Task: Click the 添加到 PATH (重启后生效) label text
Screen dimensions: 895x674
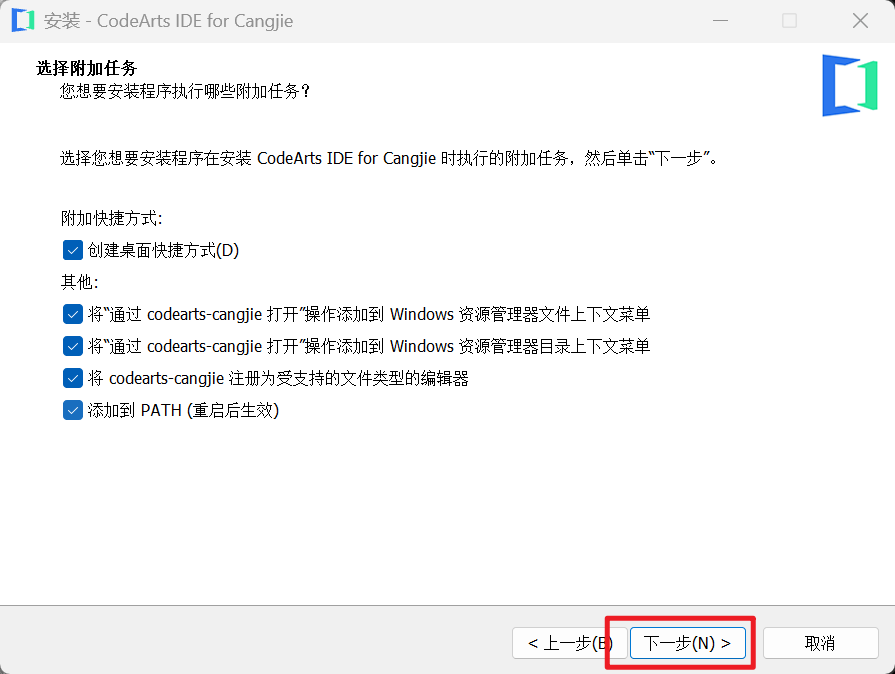Action: click(x=183, y=410)
